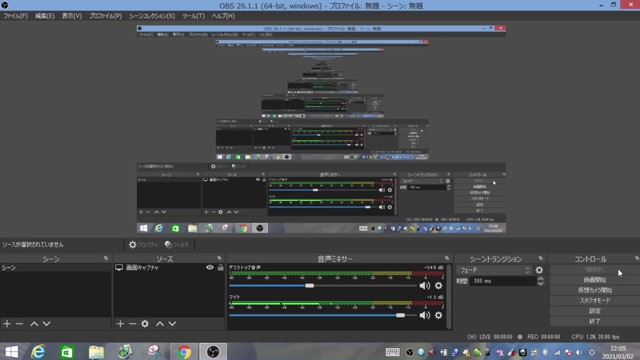Add a new source with plus icon
640x360 pixels.
[x=120, y=324]
